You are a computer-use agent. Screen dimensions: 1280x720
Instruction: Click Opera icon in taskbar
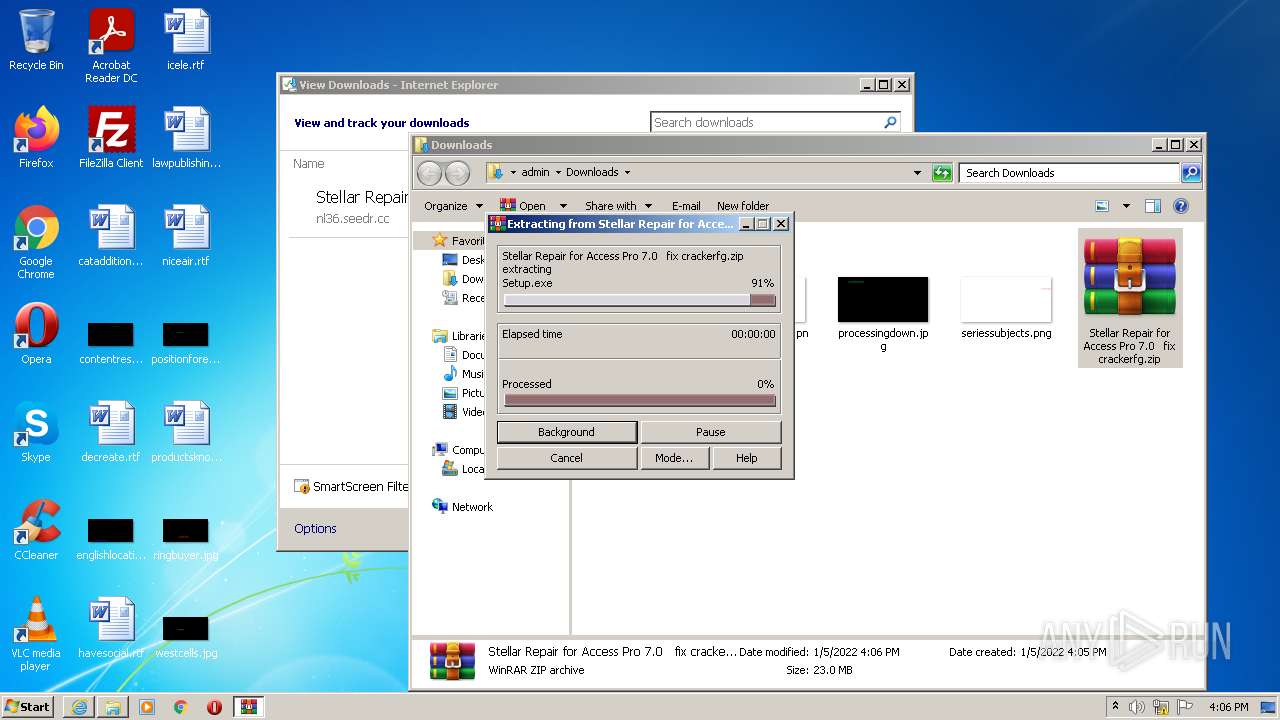click(x=214, y=707)
